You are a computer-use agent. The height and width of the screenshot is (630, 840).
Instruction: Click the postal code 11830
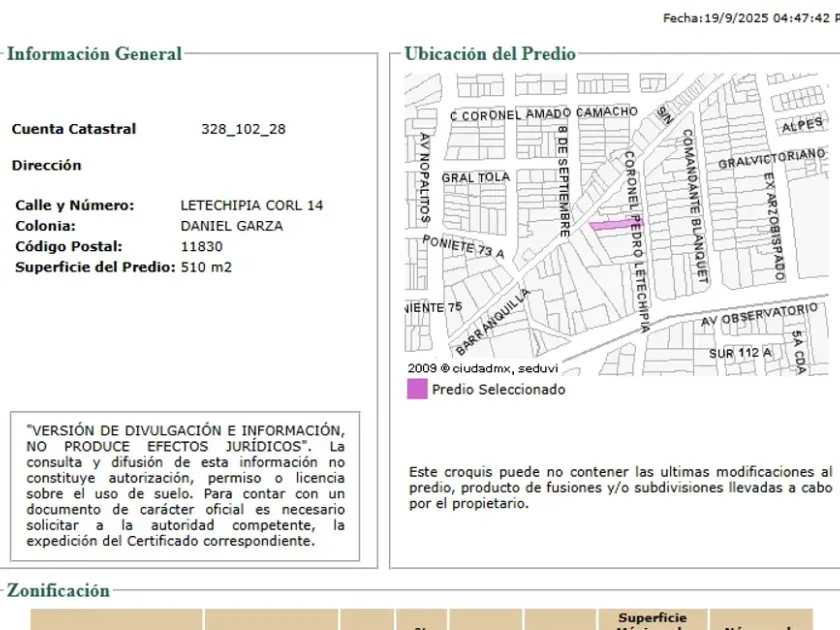[201, 247]
